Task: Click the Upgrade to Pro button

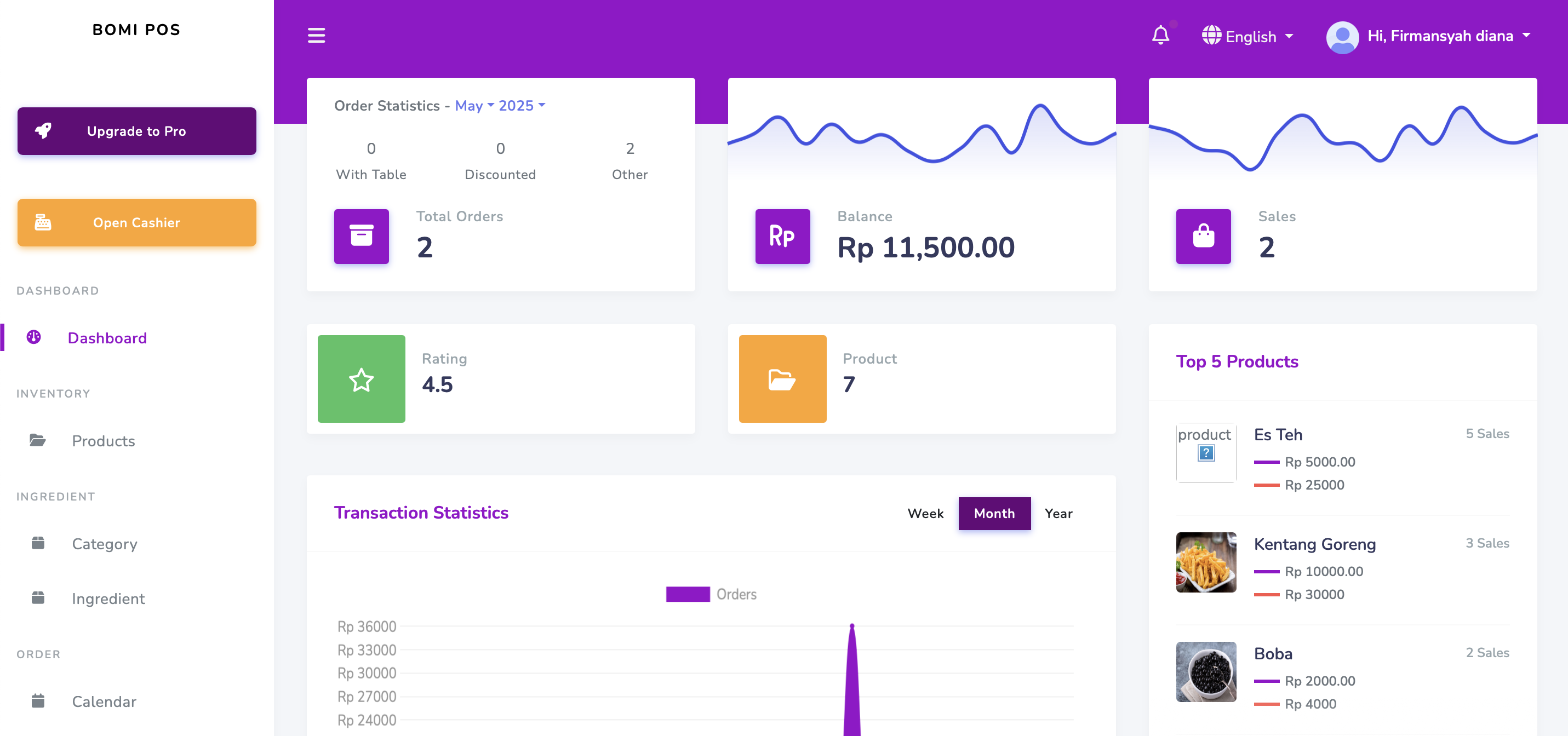Action: (136, 131)
